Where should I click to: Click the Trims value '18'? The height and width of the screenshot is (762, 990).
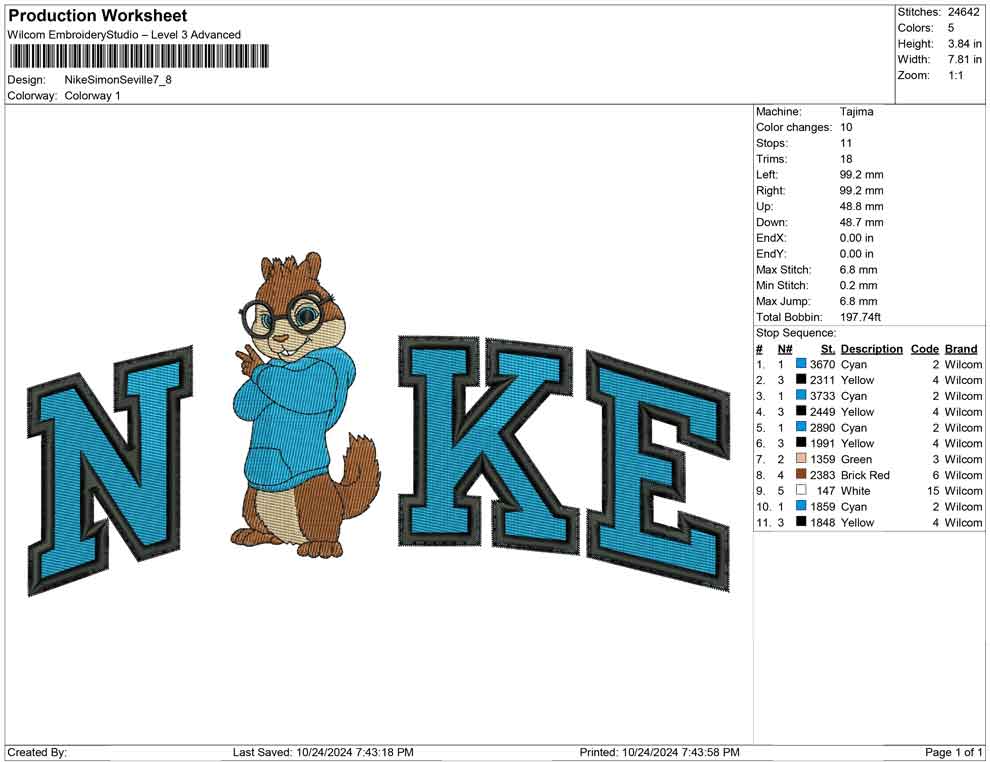pos(846,159)
